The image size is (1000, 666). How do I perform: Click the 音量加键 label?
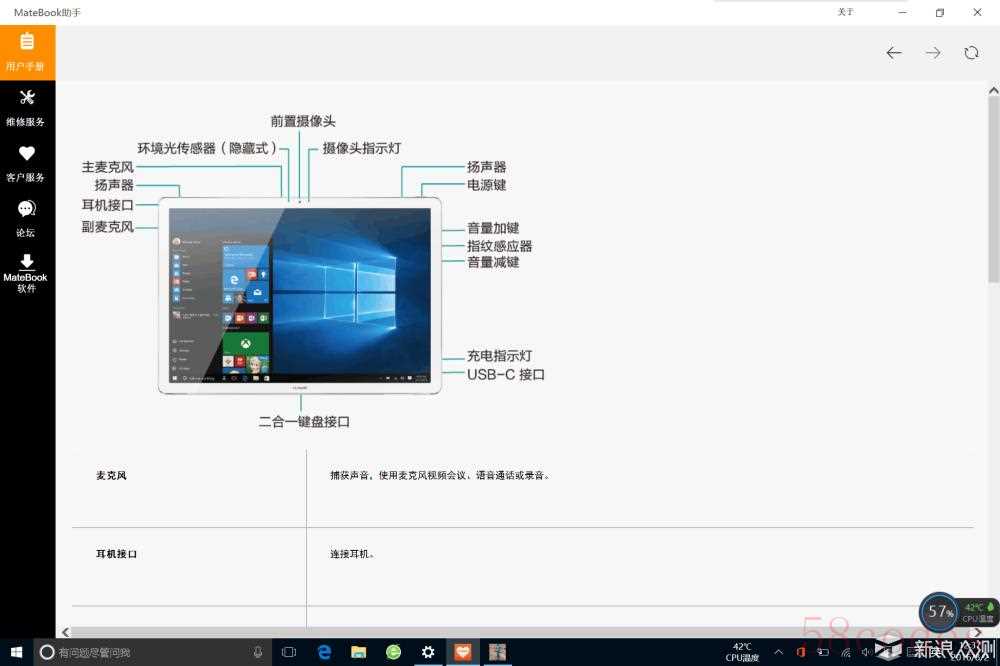pos(493,228)
